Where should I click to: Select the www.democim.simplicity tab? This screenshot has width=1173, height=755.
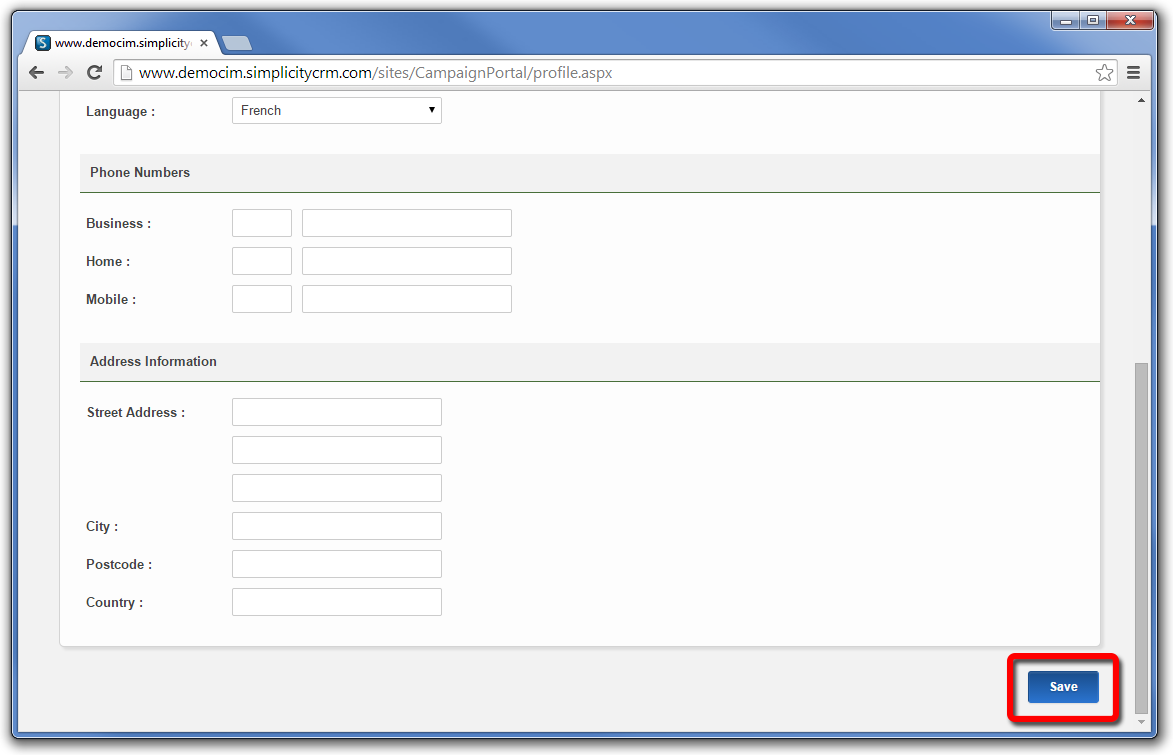120,43
